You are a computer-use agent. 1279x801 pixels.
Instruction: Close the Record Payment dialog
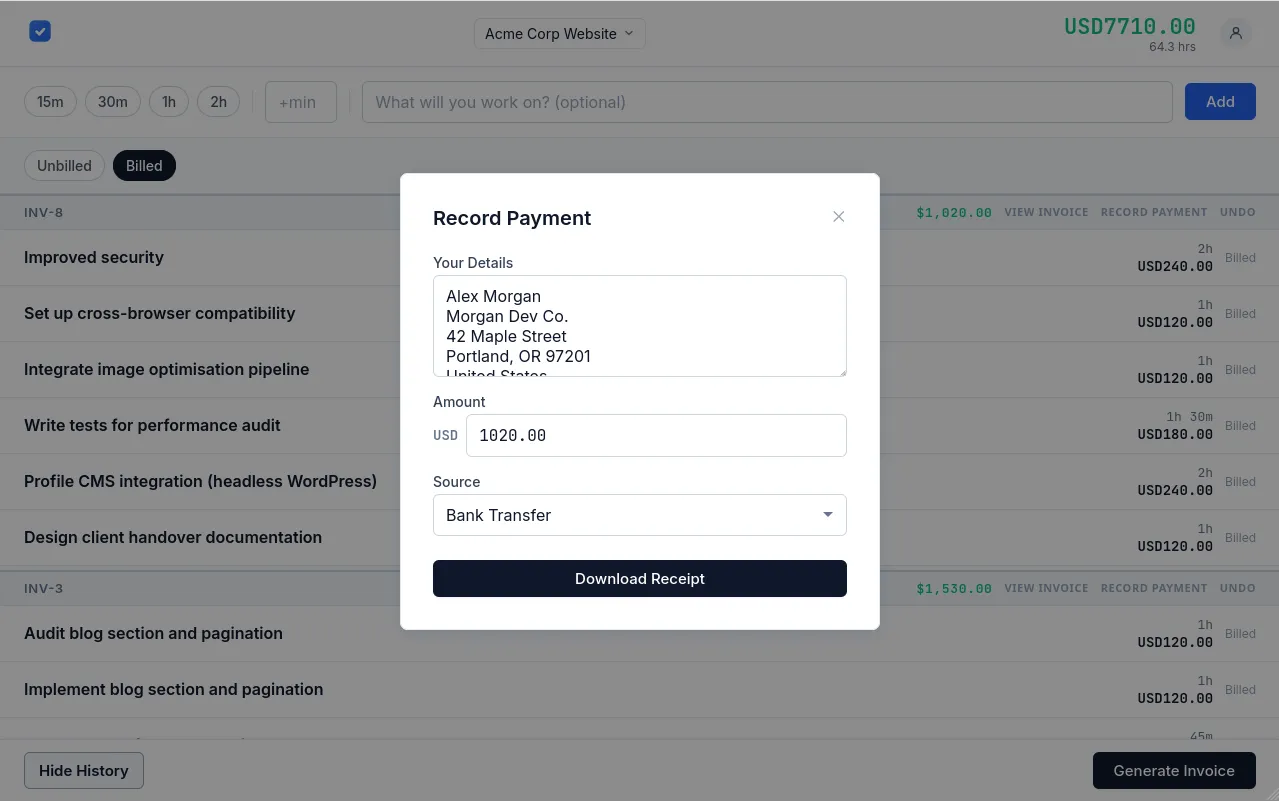[x=838, y=216]
